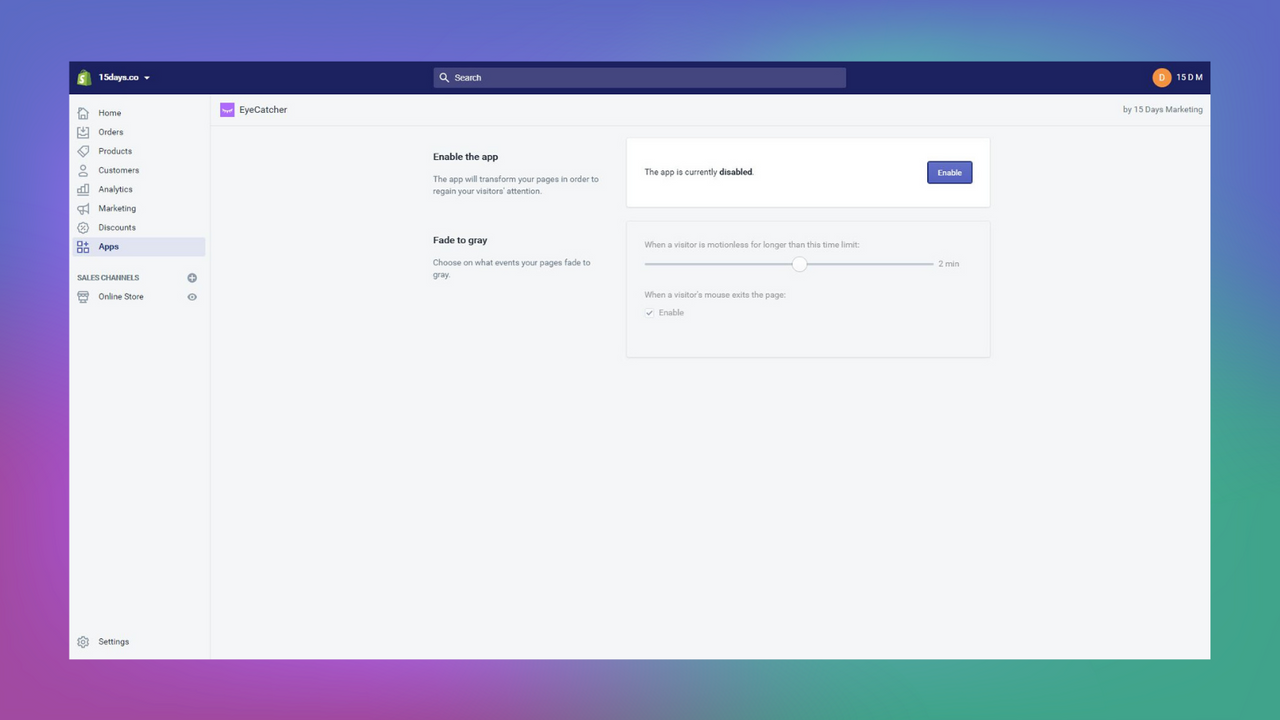Open the 15days.co store dropdown
The width and height of the screenshot is (1280, 720).
[x=124, y=77]
